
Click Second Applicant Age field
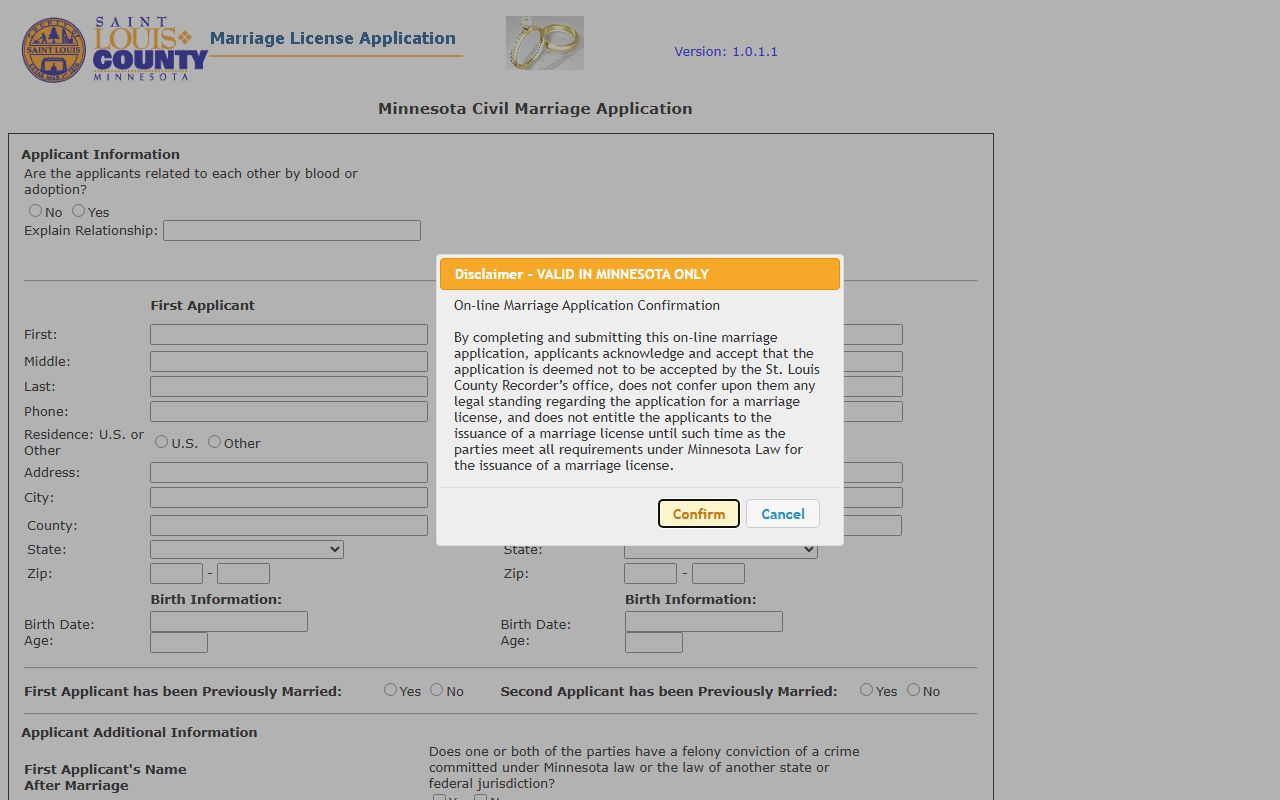(x=654, y=643)
